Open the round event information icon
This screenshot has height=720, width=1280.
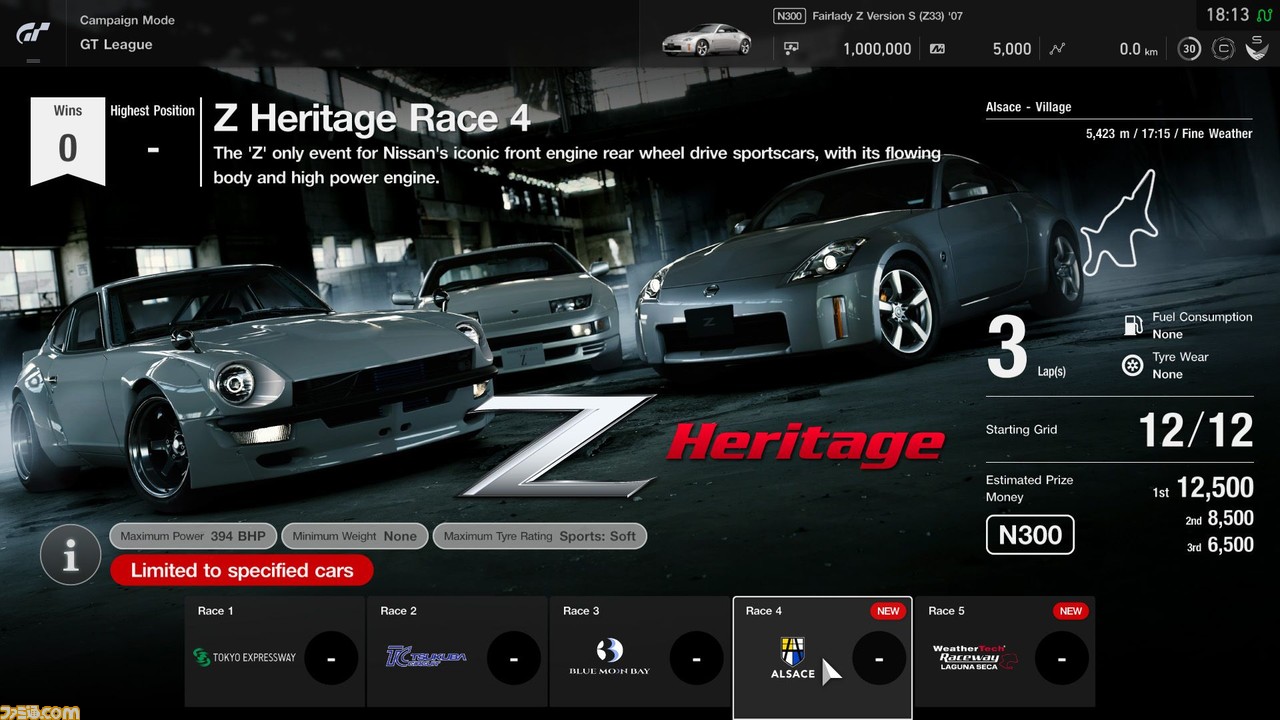coord(70,555)
